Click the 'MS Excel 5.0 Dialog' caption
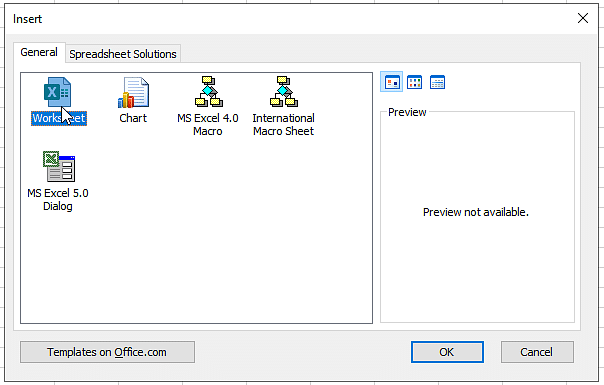 coord(58,199)
